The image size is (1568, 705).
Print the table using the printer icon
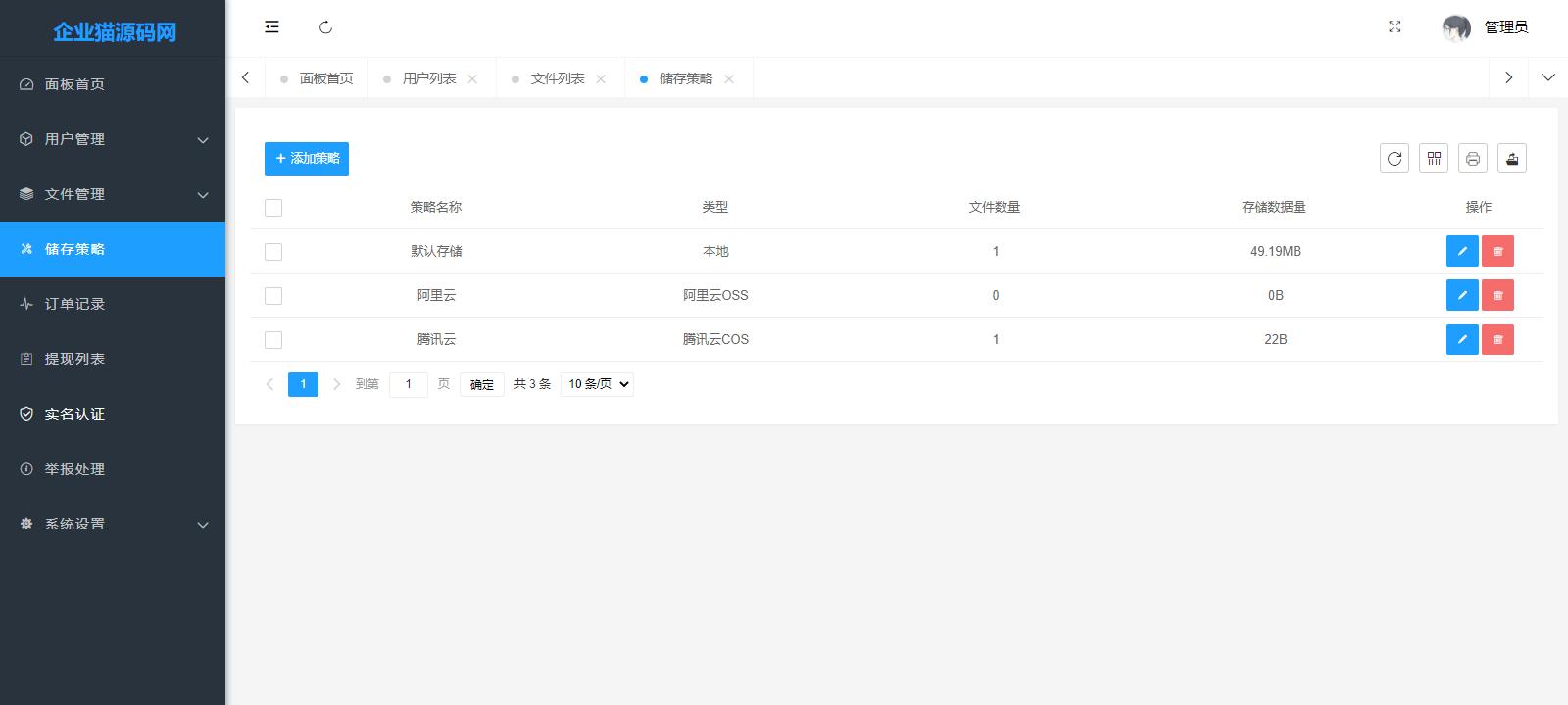click(x=1472, y=158)
